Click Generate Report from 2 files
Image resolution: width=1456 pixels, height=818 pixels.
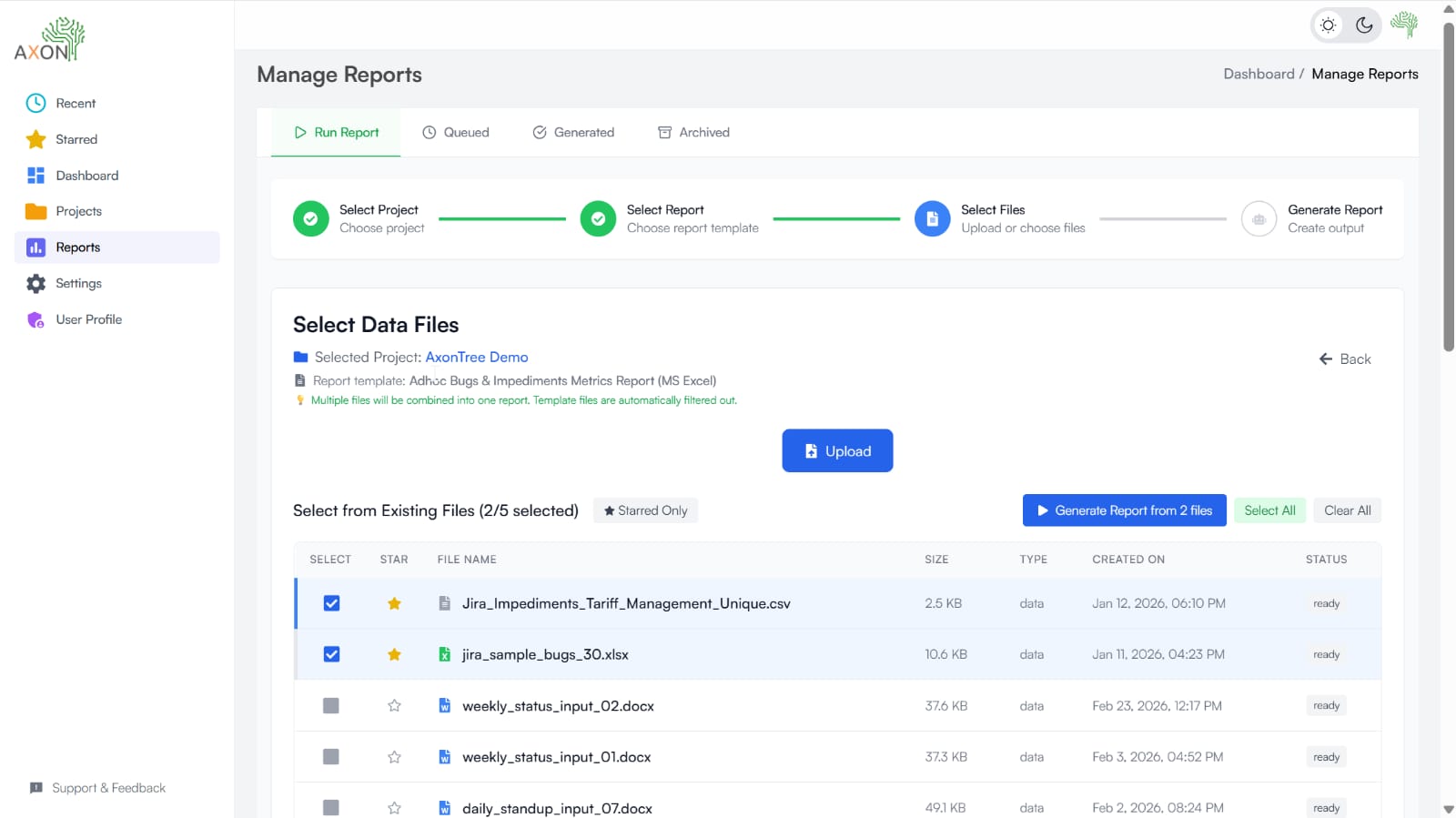click(1124, 510)
